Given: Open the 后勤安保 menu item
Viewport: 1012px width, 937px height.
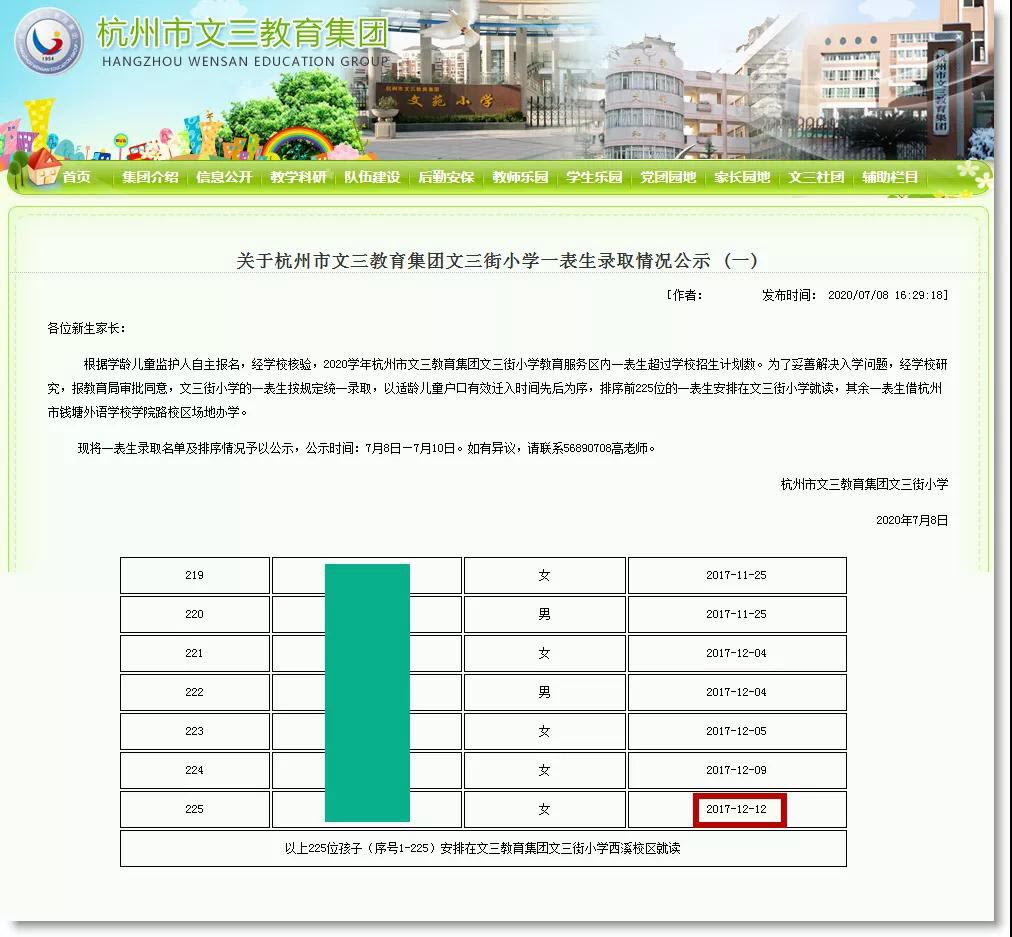Looking at the screenshot, I should [x=446, y=177].
